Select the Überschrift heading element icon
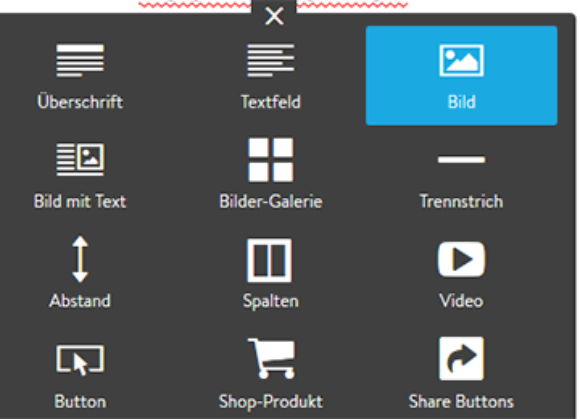Screen dimensions: 580x419 coord(80,61)
